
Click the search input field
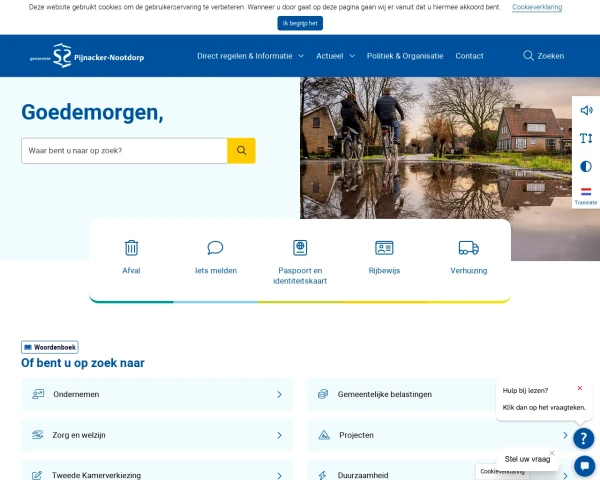[124, 151]
